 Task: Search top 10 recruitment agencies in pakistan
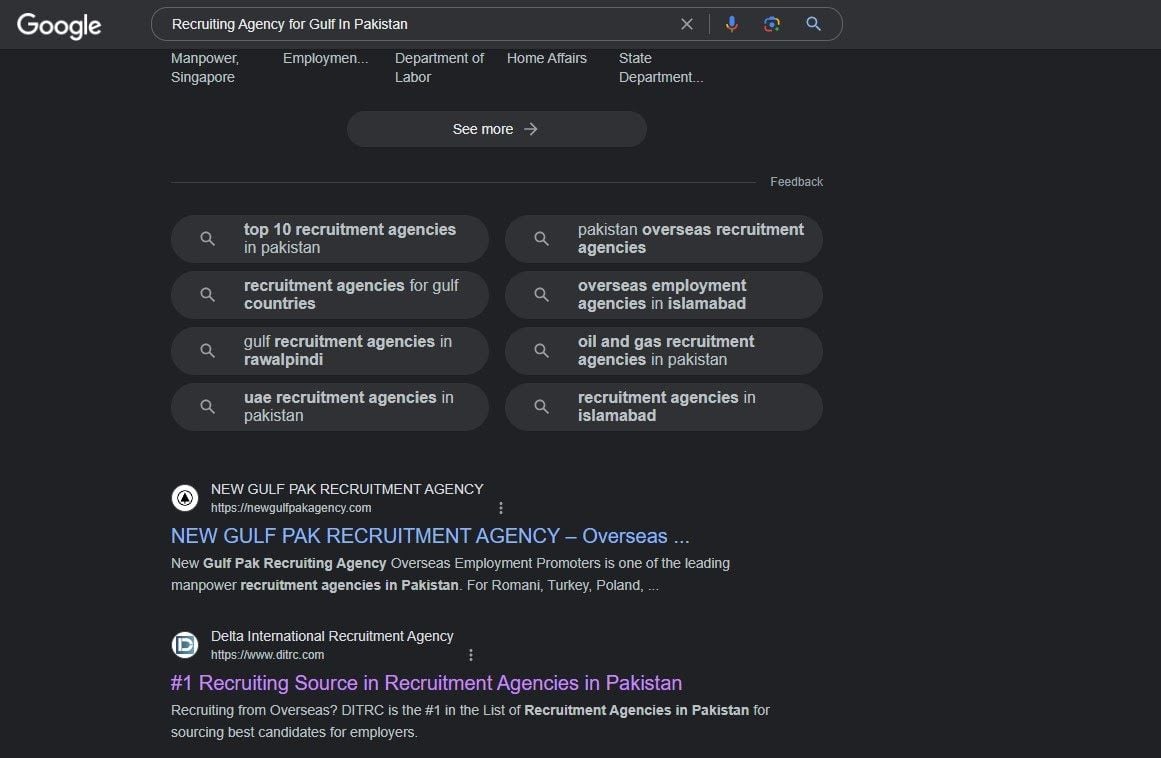coord(330,239)
